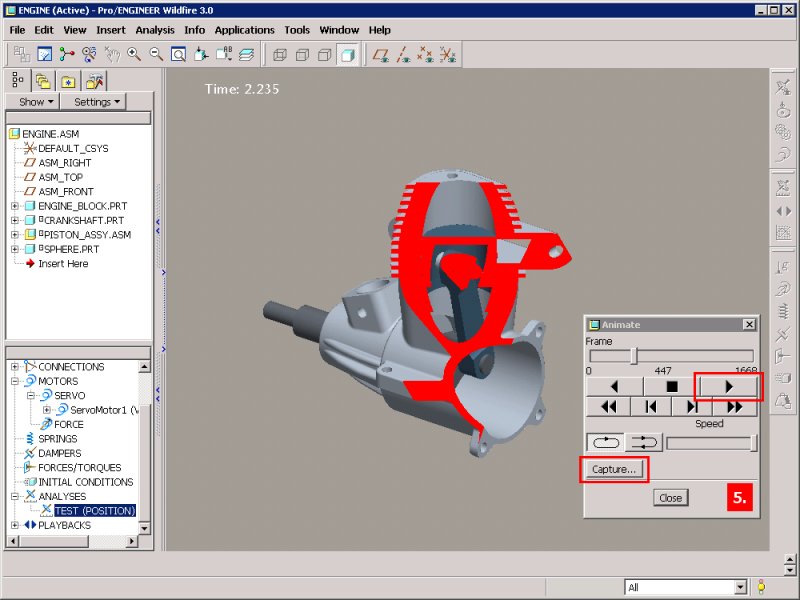Dismiss Animate dialog with its title-bar X
Image resolution: width=800 pixels, height=600 pixels.
click(749, 324)
